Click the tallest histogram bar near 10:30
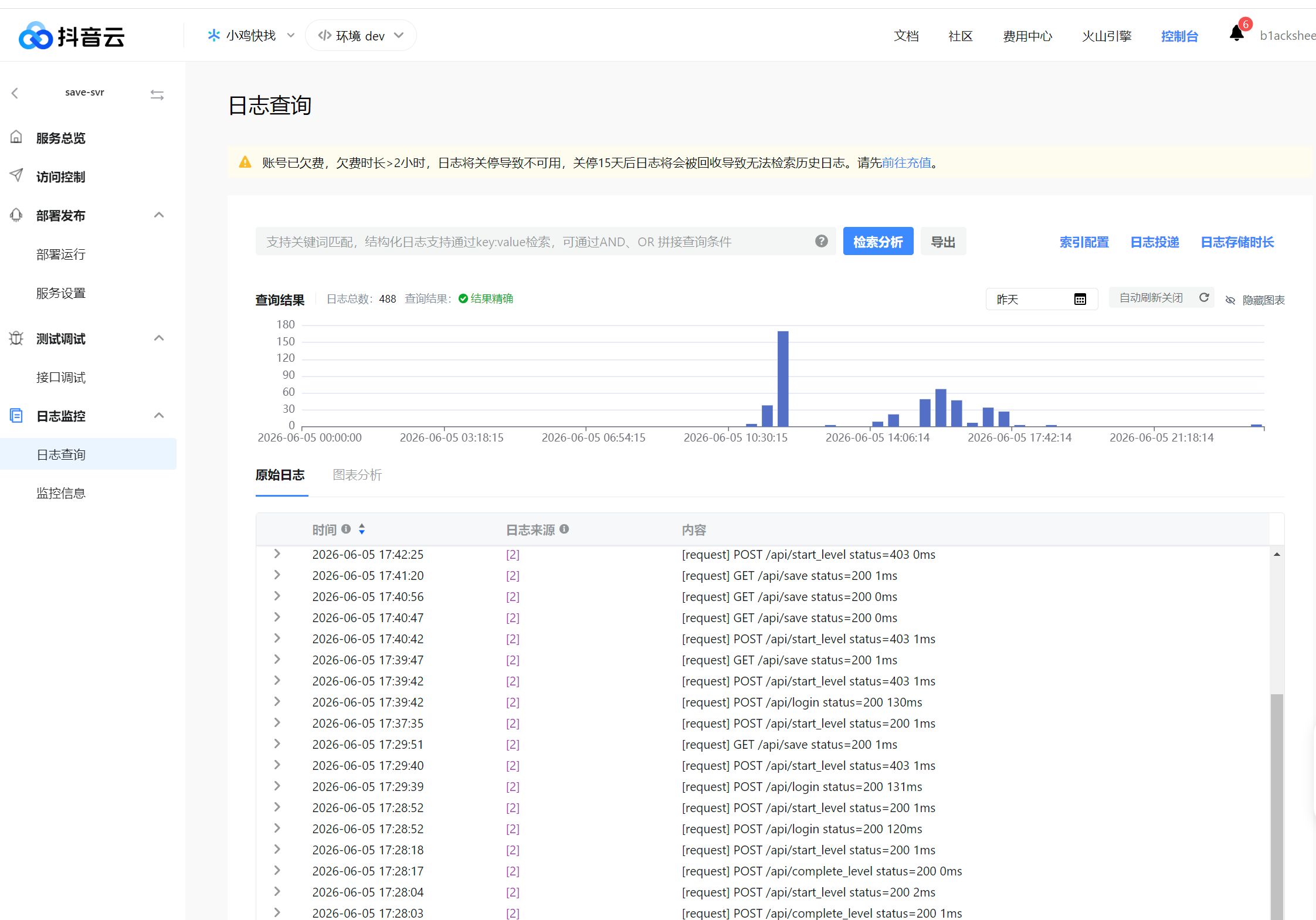The height and width of the screenshot is (920, 1316). click(783, 378)
